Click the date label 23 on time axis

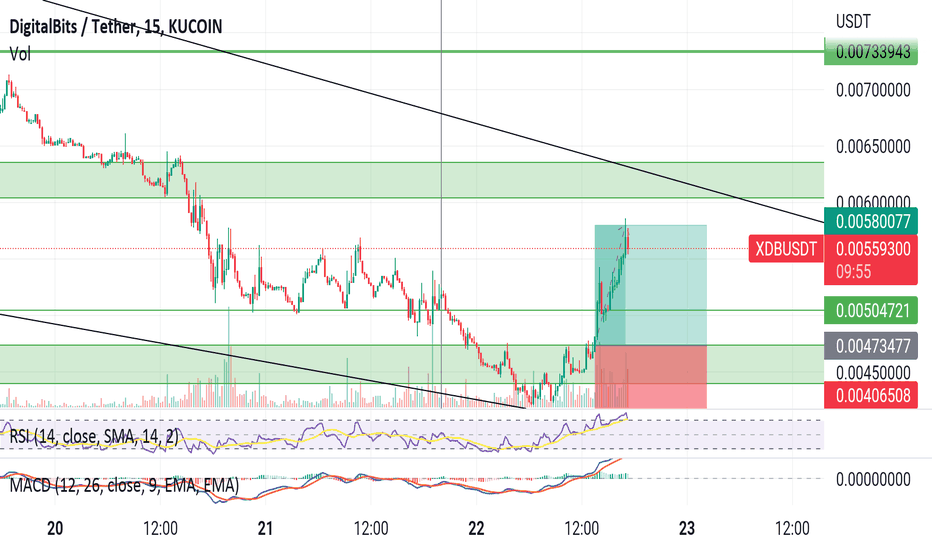[687, 528]
